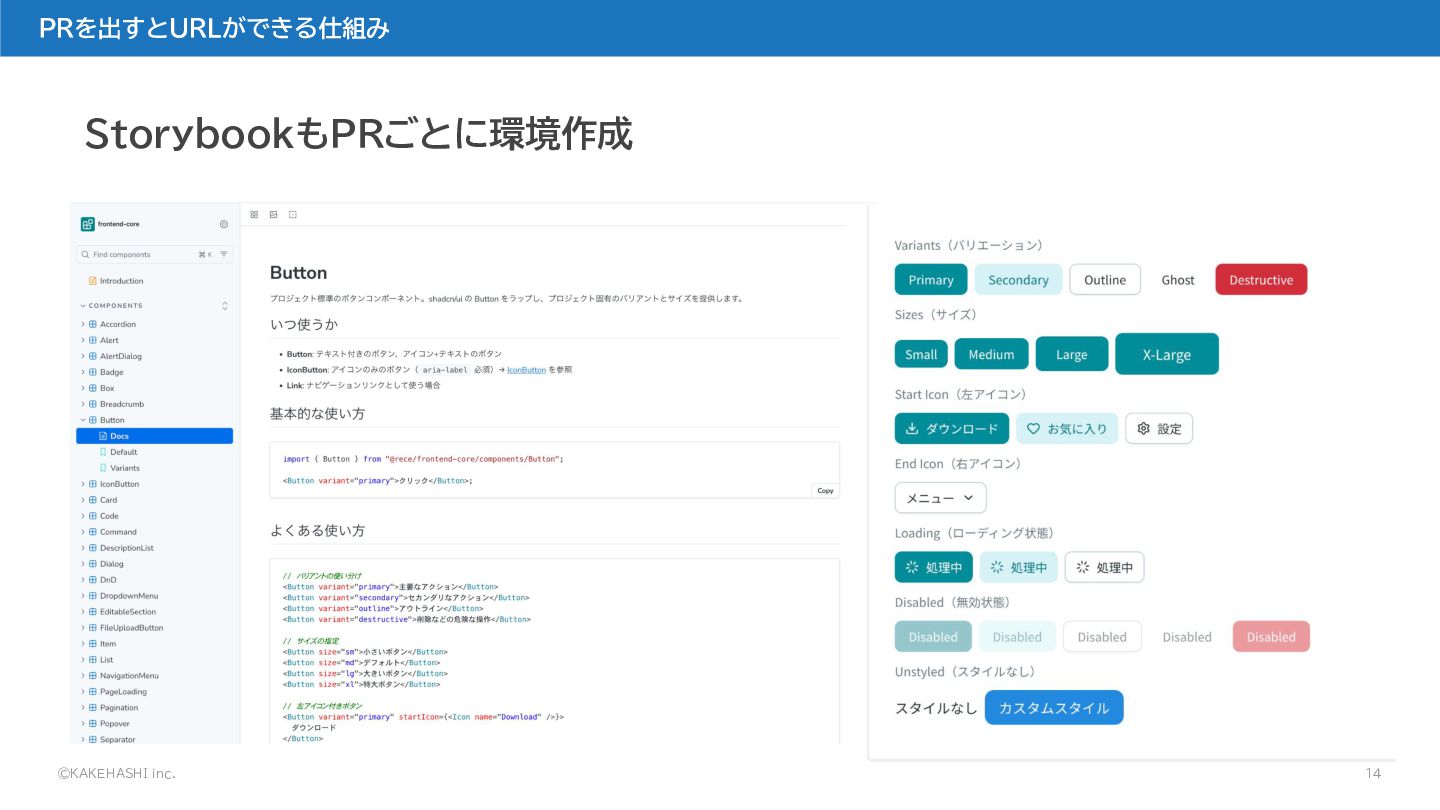Viewport: 1440px width, 810px height.
Task: Click the Docs page icon under Button
Action: click(x=102, y=436)
